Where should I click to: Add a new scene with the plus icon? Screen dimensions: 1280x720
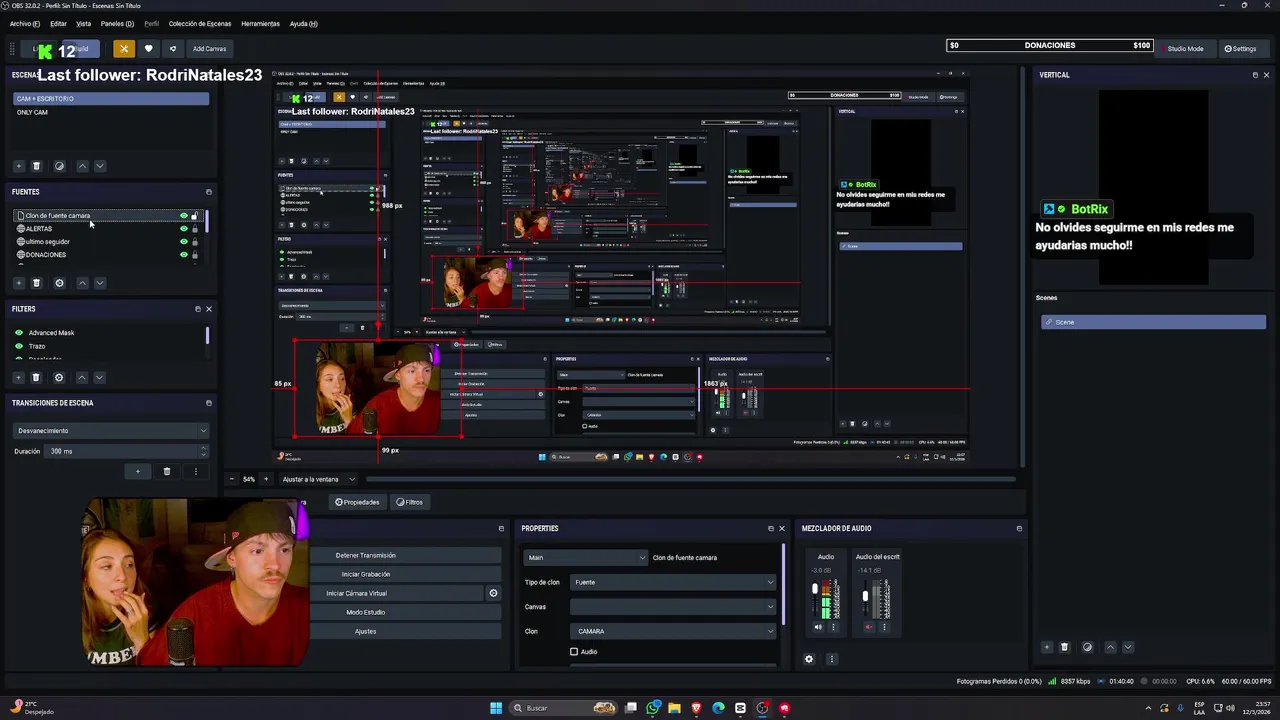point(18,166)
